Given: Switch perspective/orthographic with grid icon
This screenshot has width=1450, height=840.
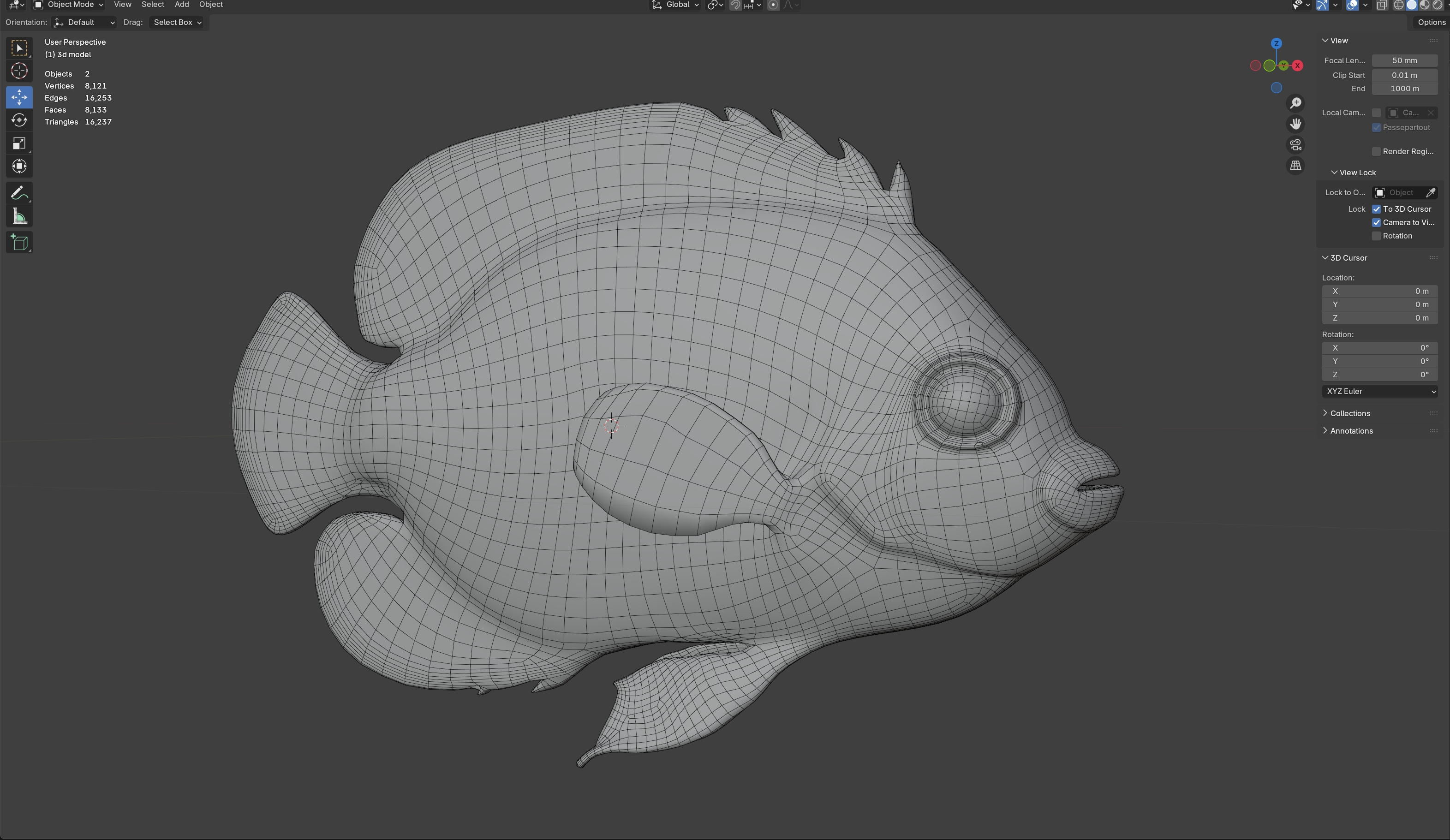Looking at the screenshot, I should [1295, 166].
